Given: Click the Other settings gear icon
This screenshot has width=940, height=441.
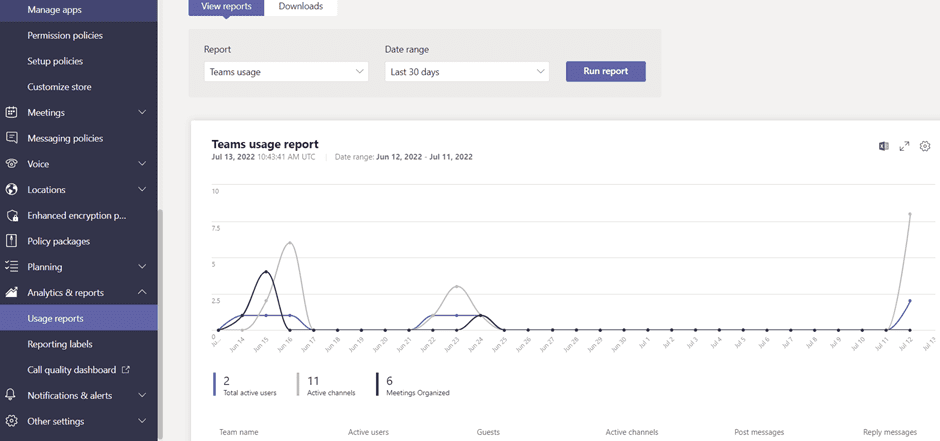Looking at the screenshot, I should tap(11, 421).
